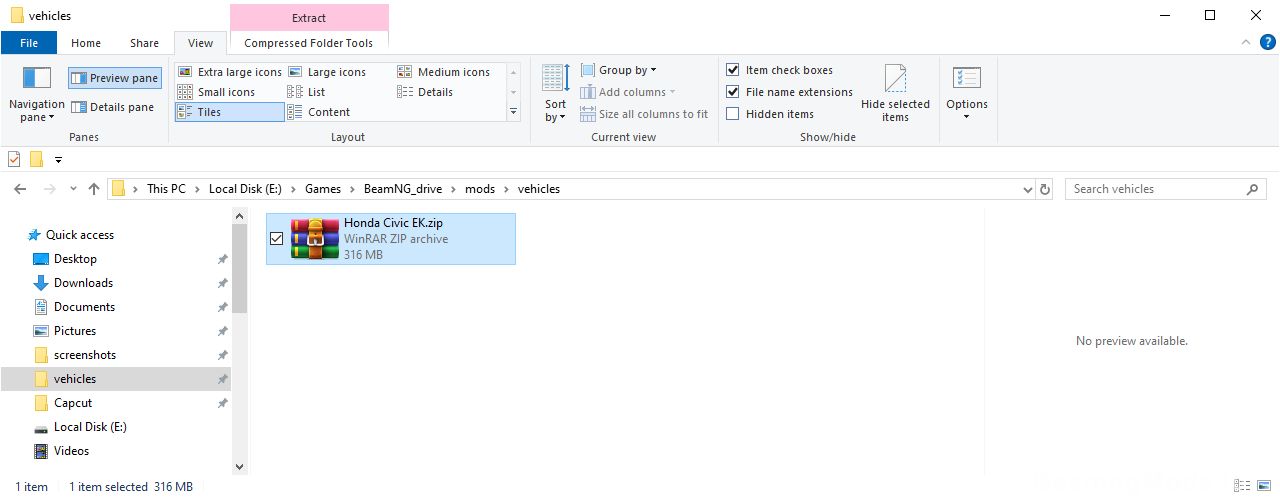Switch to large thumbnails status icon
The height and width of the screenshot is (499, 1280).
click(x=1263, y=486)
